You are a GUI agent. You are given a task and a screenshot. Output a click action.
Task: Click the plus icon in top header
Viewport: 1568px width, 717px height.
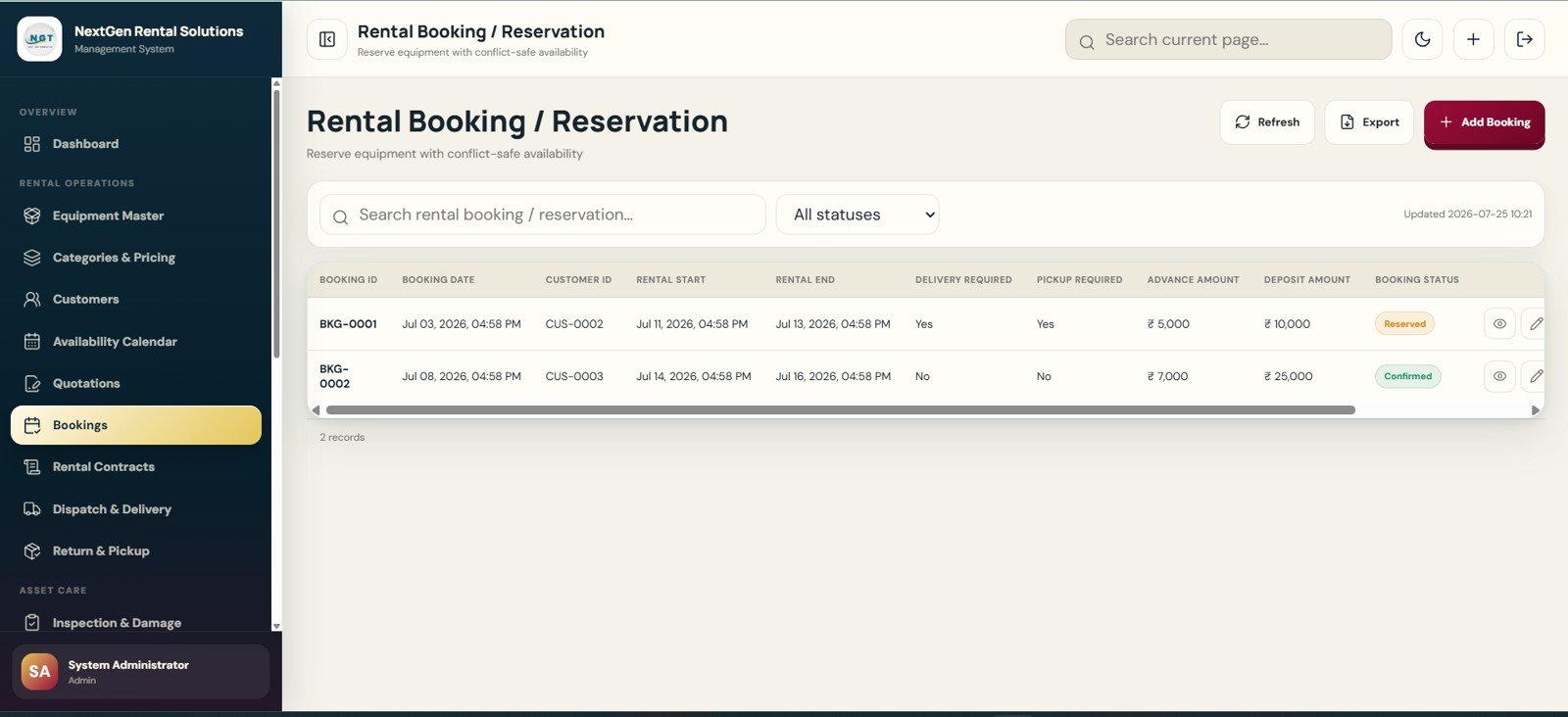[x=1473, y=39]
